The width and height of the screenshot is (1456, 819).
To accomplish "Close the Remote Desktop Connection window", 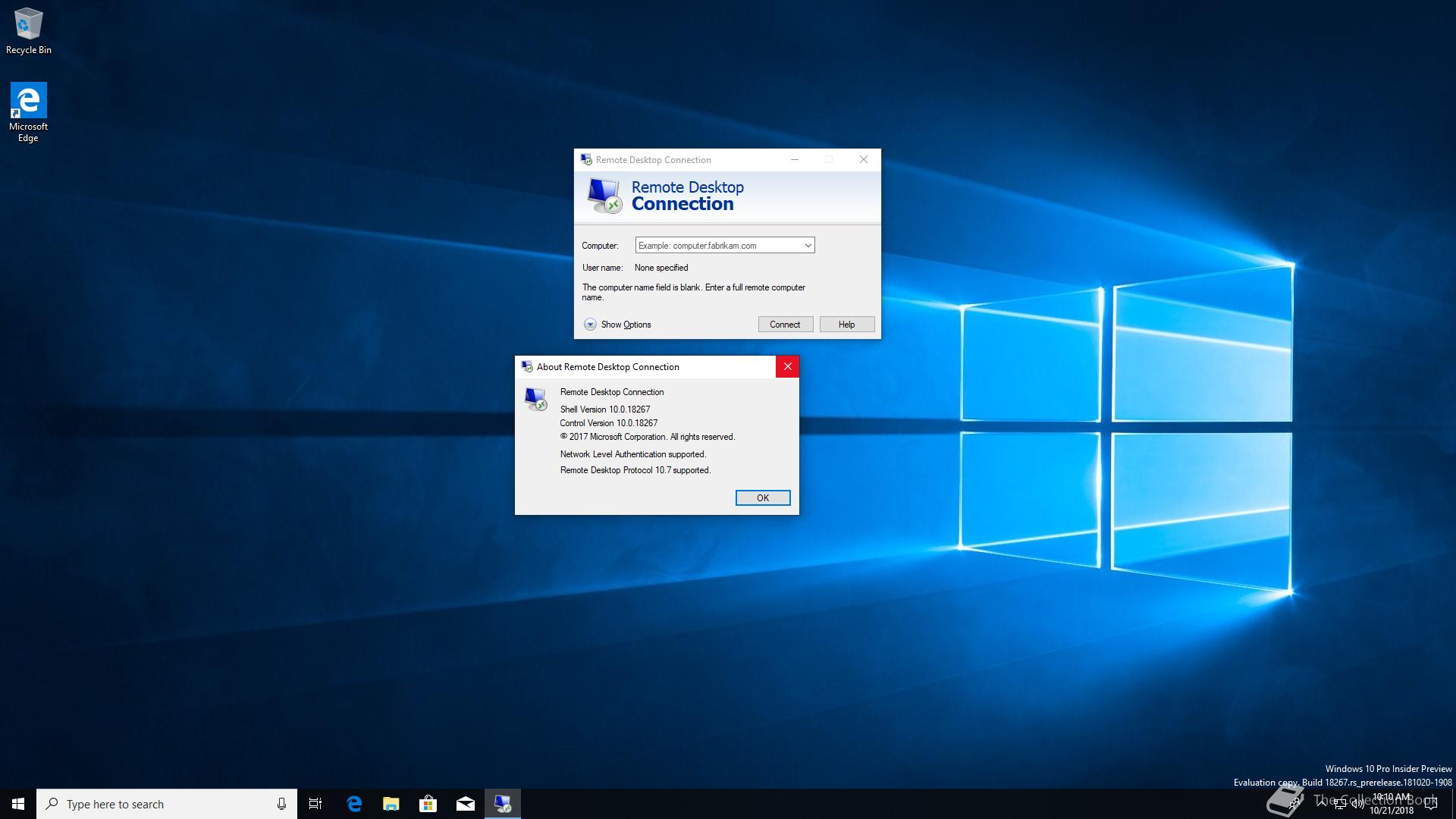I will [x=863, y=159].
